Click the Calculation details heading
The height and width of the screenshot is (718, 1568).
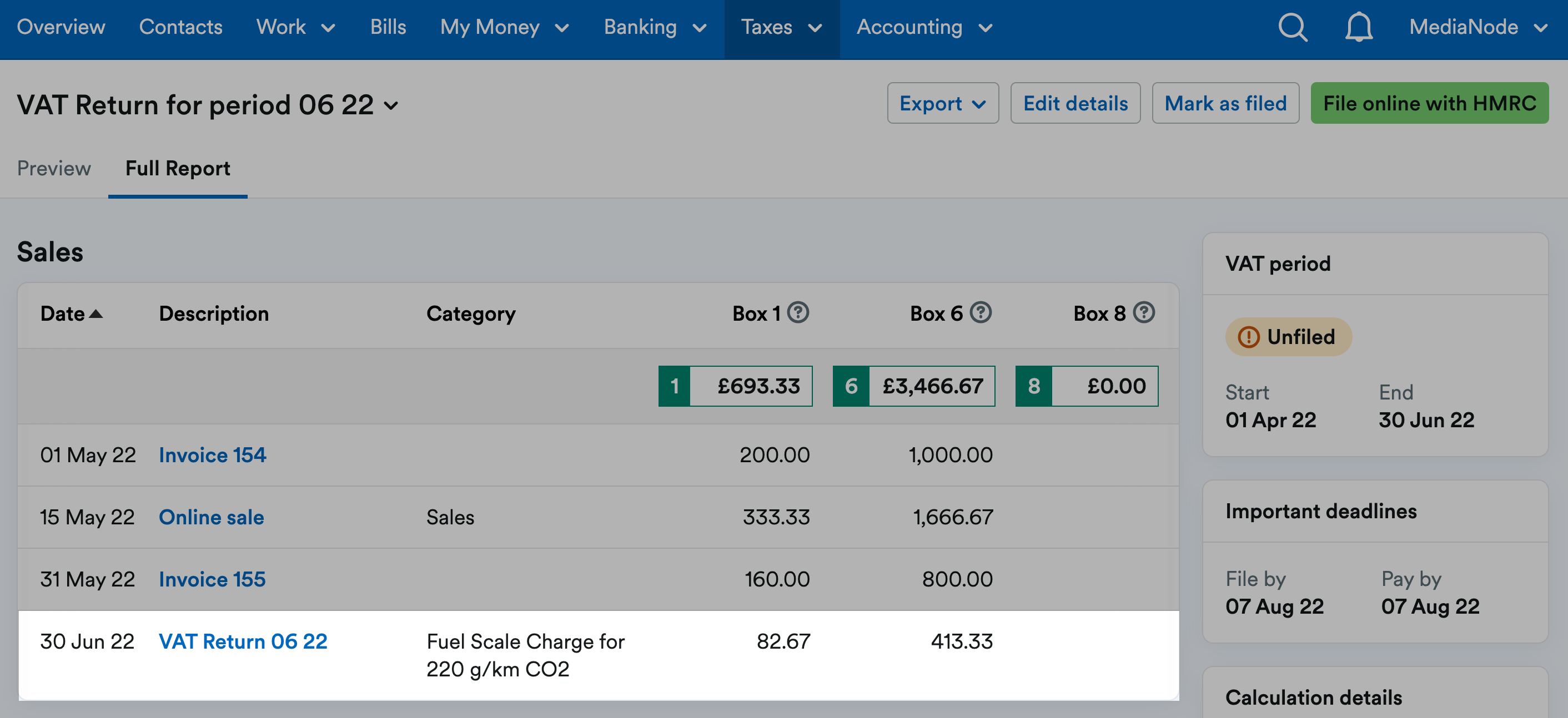(x=1314, y=697)
